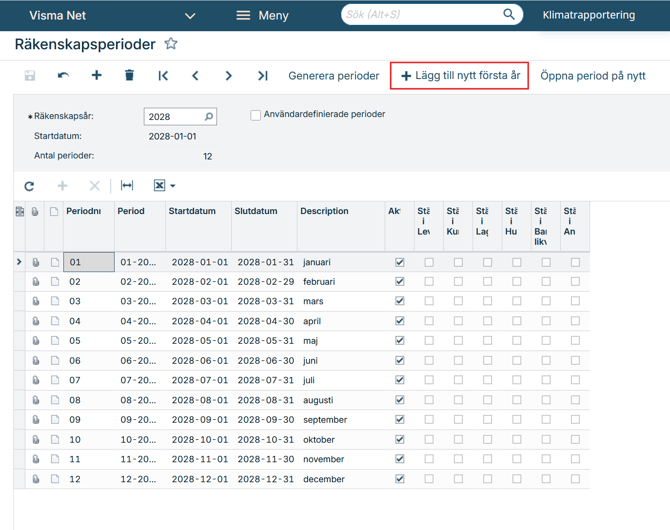Image resolution: width=670 pixels, height=530 pixels.
Task: Click the trash delete icon
Action: click(x=129, y=76)
